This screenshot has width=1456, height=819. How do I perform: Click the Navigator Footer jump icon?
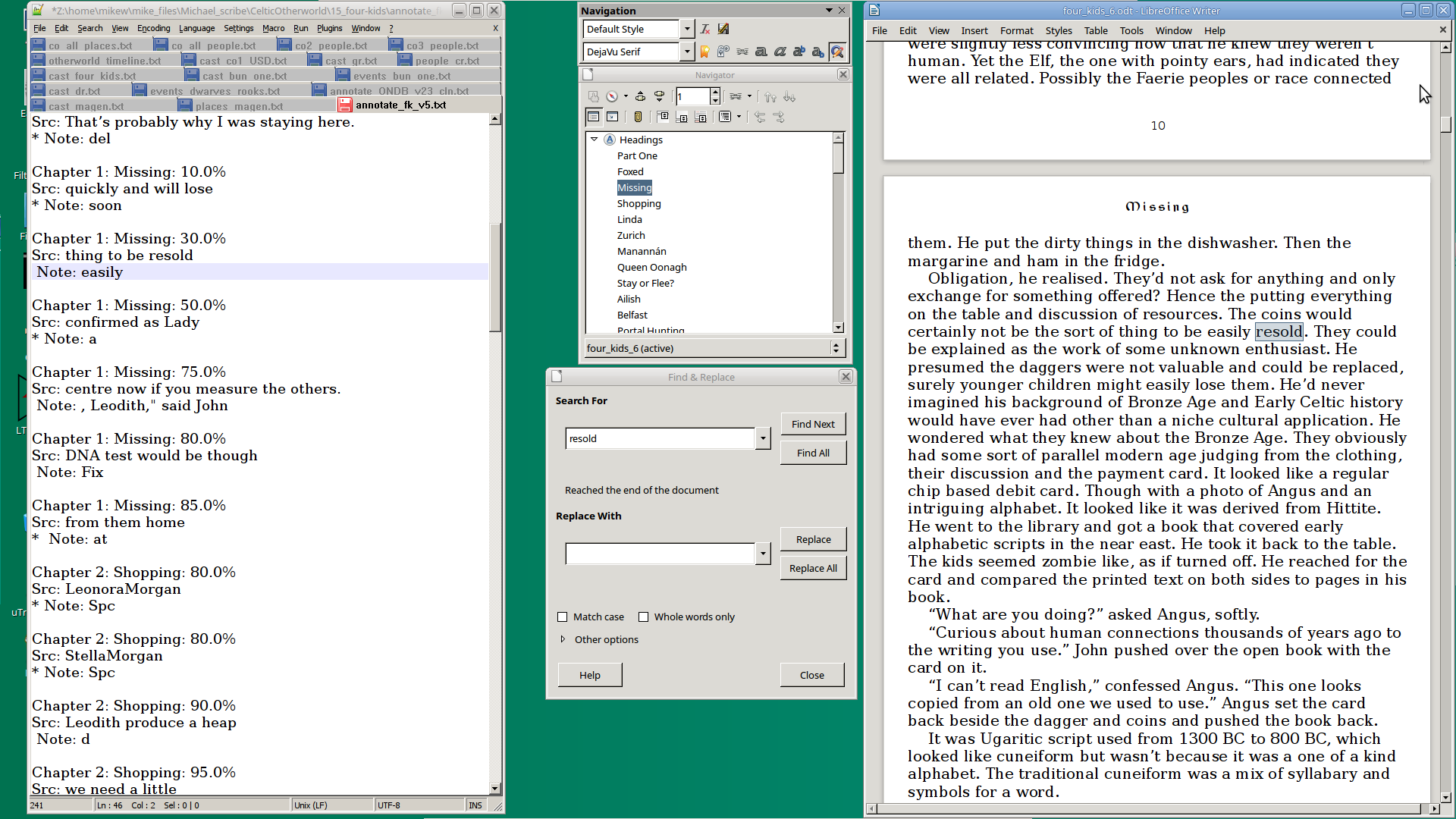(682, 117)
